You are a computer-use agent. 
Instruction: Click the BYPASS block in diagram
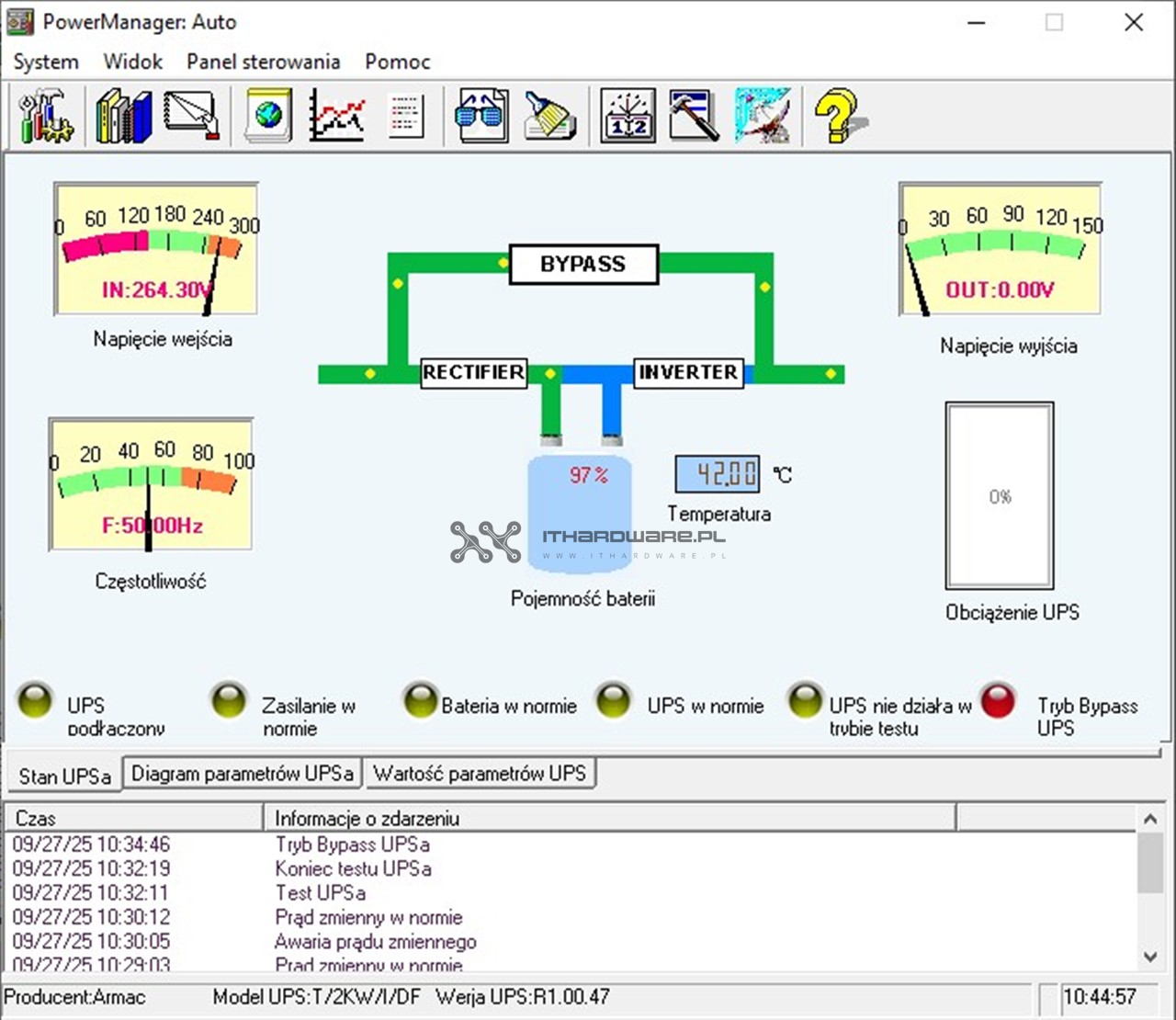click(583, 265)
